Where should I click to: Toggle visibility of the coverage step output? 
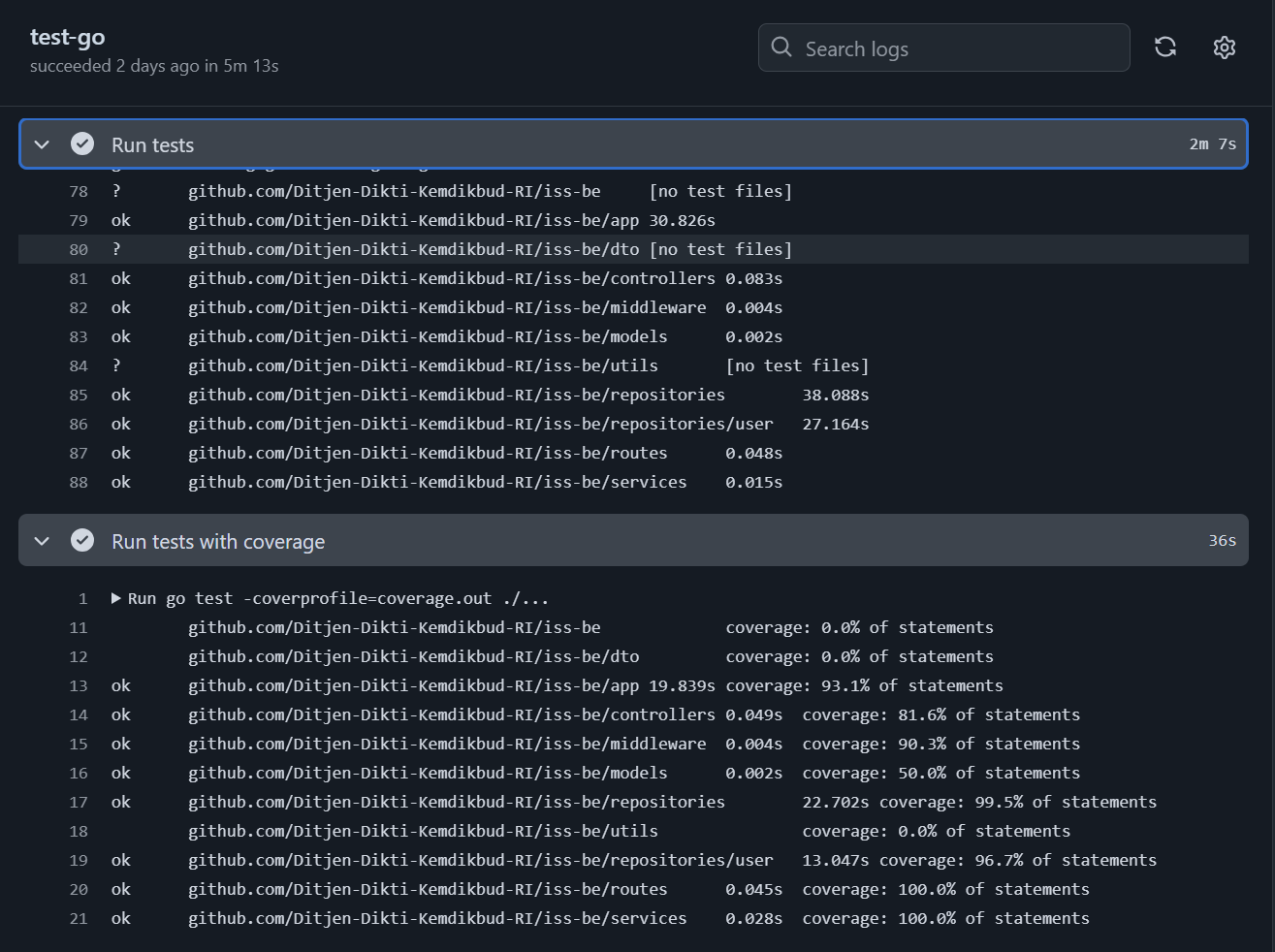click(41, 541)
